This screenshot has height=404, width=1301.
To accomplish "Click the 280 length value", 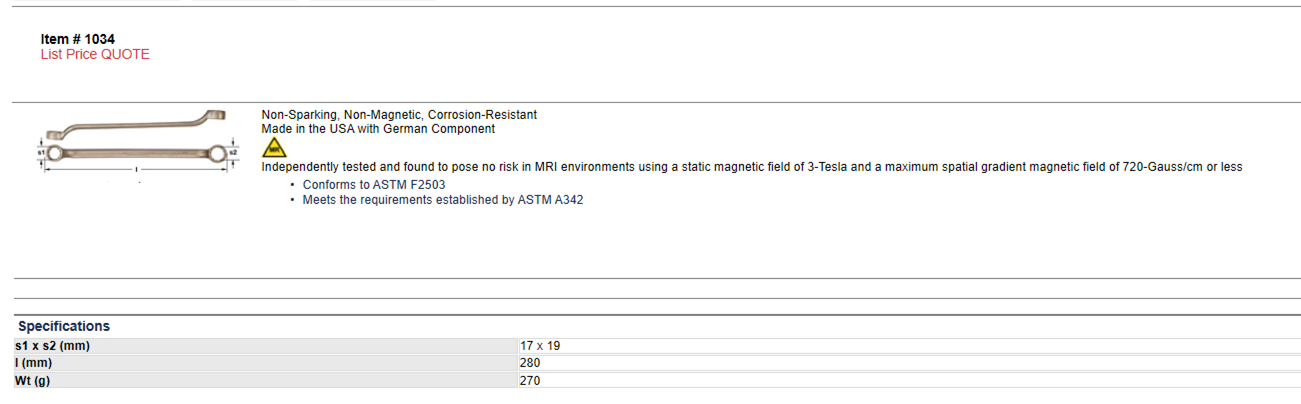I will [530, 363].
